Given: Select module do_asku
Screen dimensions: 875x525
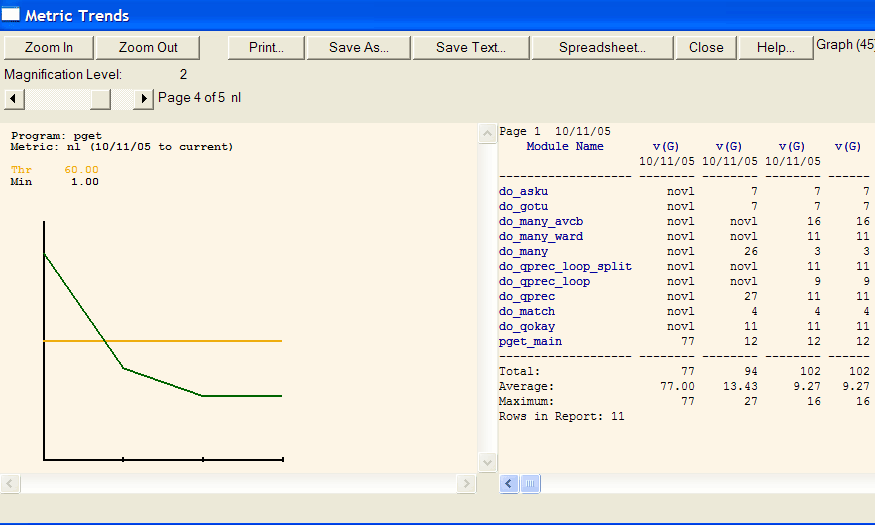Looking at the screenshot, I should [523, 191].
